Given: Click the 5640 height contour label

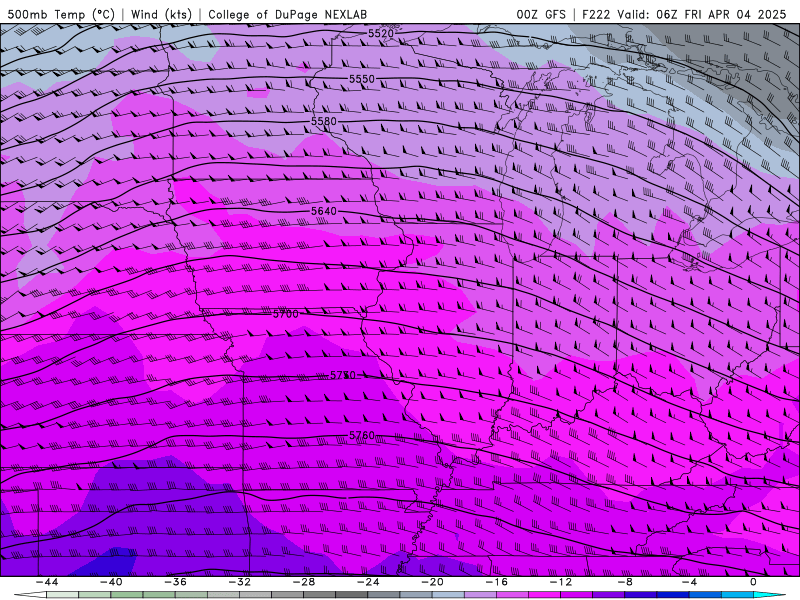Looking at the screenshot, I should pos(324,211).
